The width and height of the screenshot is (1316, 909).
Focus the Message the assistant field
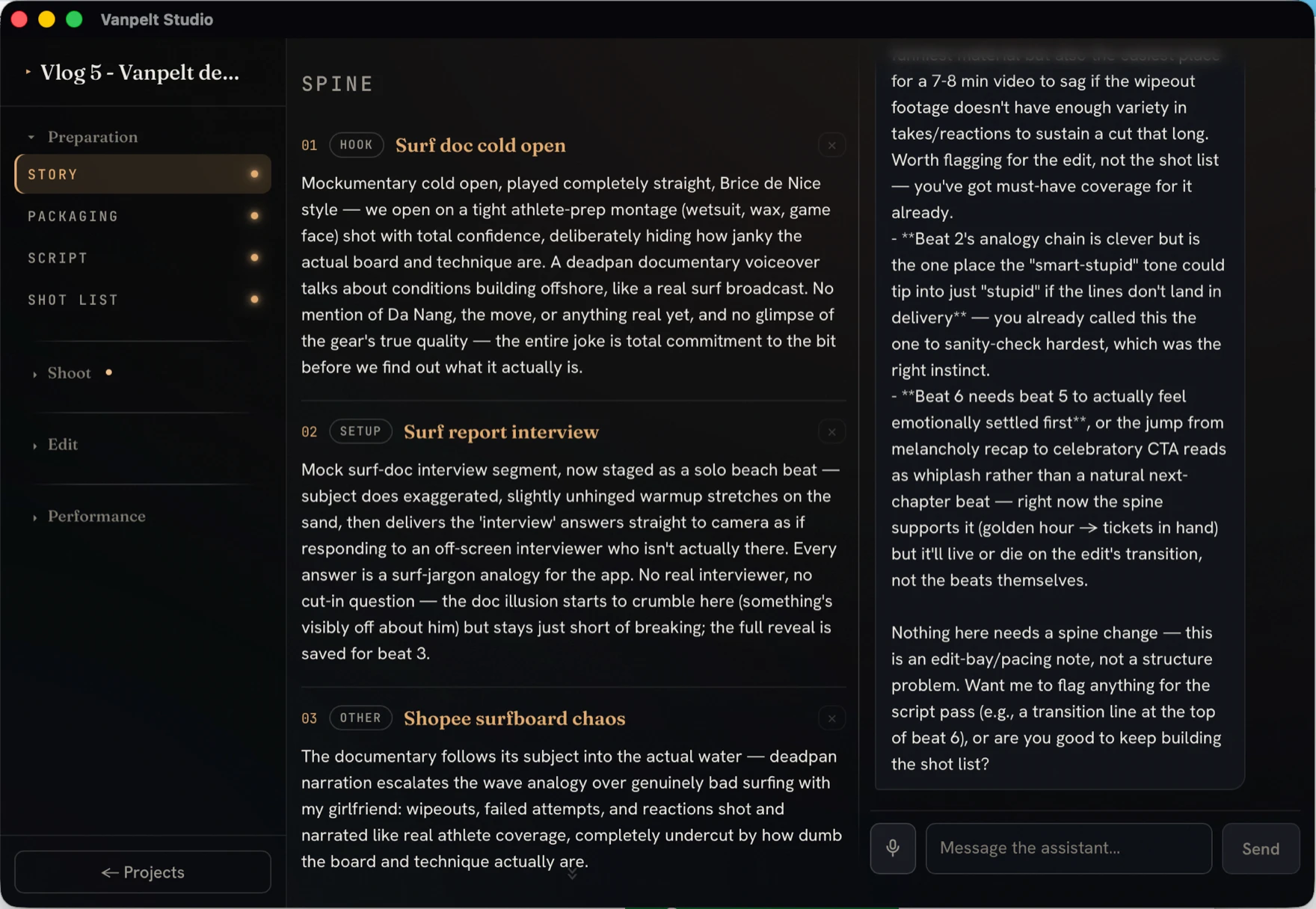click(1069, 848)
